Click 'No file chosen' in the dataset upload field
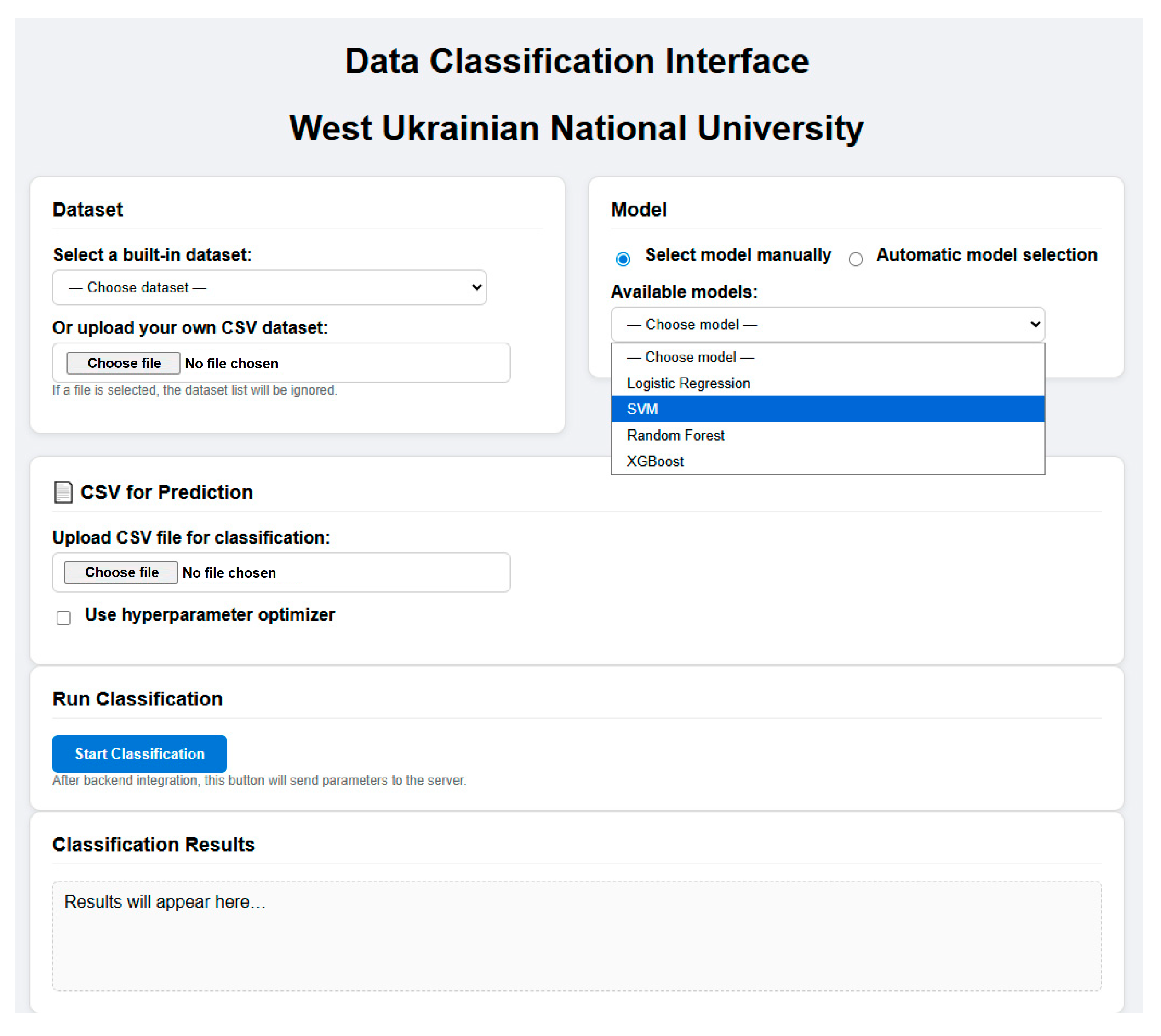 tap(232, 364)
